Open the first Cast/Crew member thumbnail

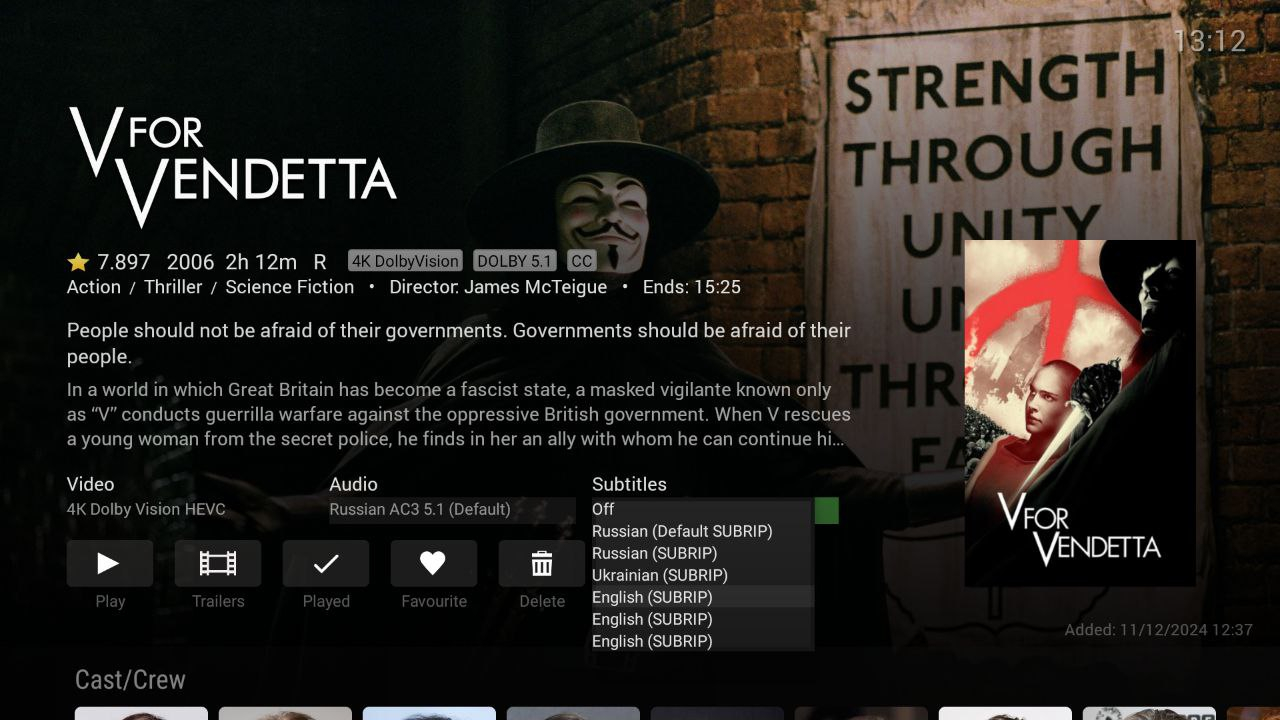coord(141,713)
